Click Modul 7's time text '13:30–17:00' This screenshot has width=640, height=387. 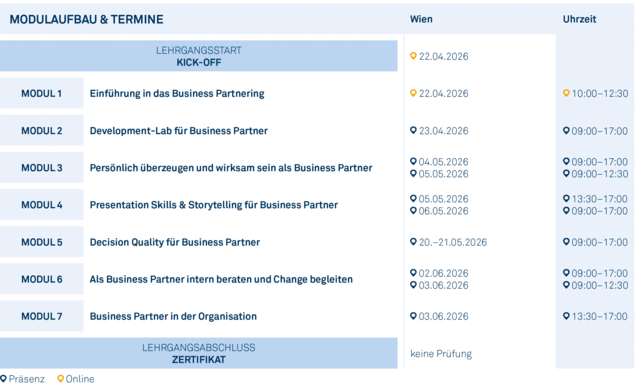[600, 316]
